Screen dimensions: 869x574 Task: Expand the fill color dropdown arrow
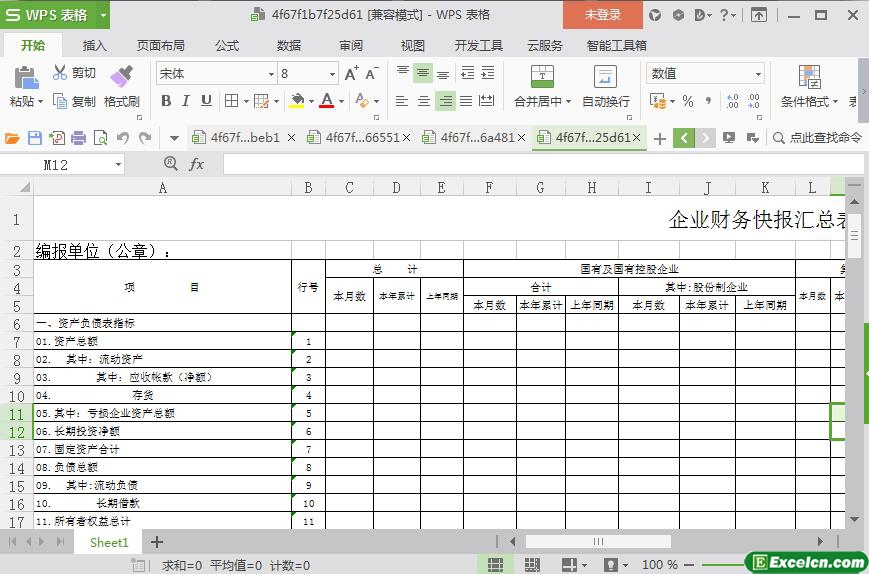(311, 101)
